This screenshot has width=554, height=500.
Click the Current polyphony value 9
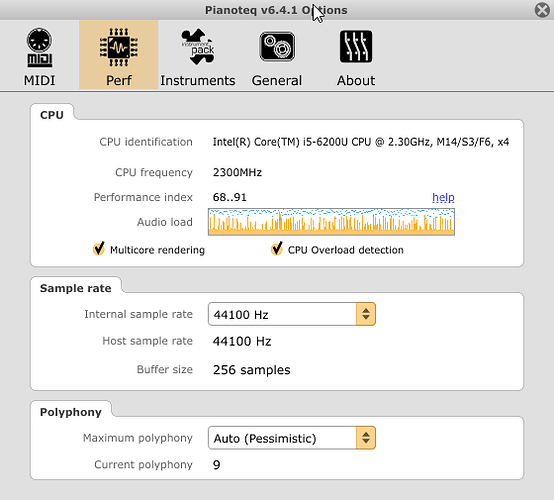(217, 465)
